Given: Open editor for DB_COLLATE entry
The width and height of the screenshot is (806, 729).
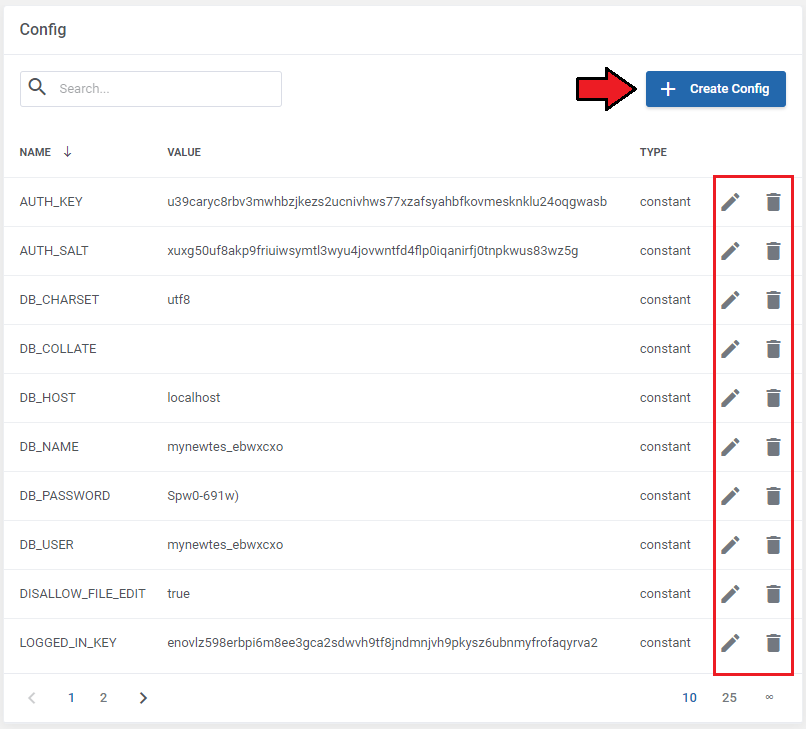Looking at the screenshot, I should (x=730, y=349).
